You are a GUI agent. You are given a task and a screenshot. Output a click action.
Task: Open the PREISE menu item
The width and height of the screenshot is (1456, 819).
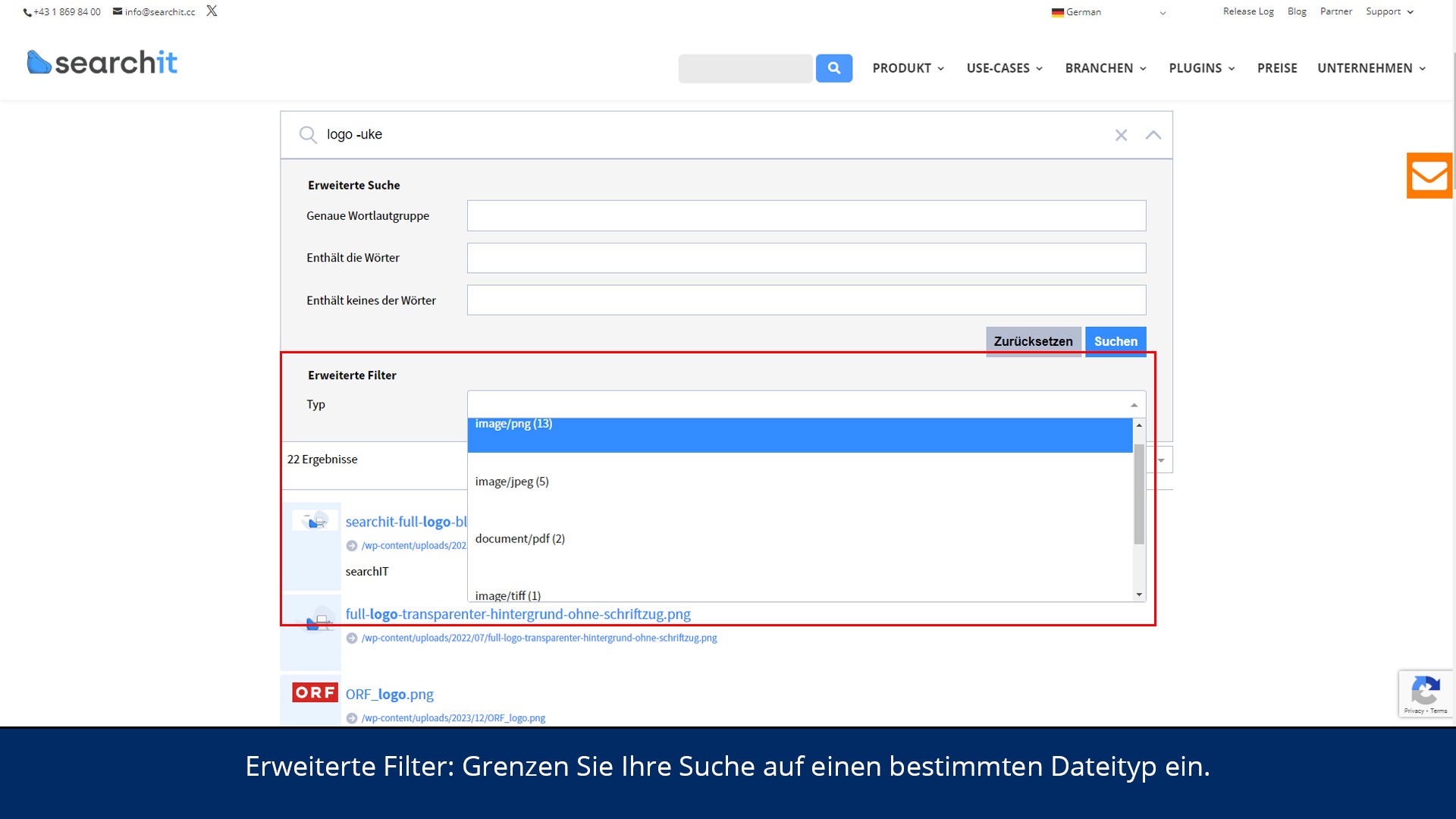1277,68
